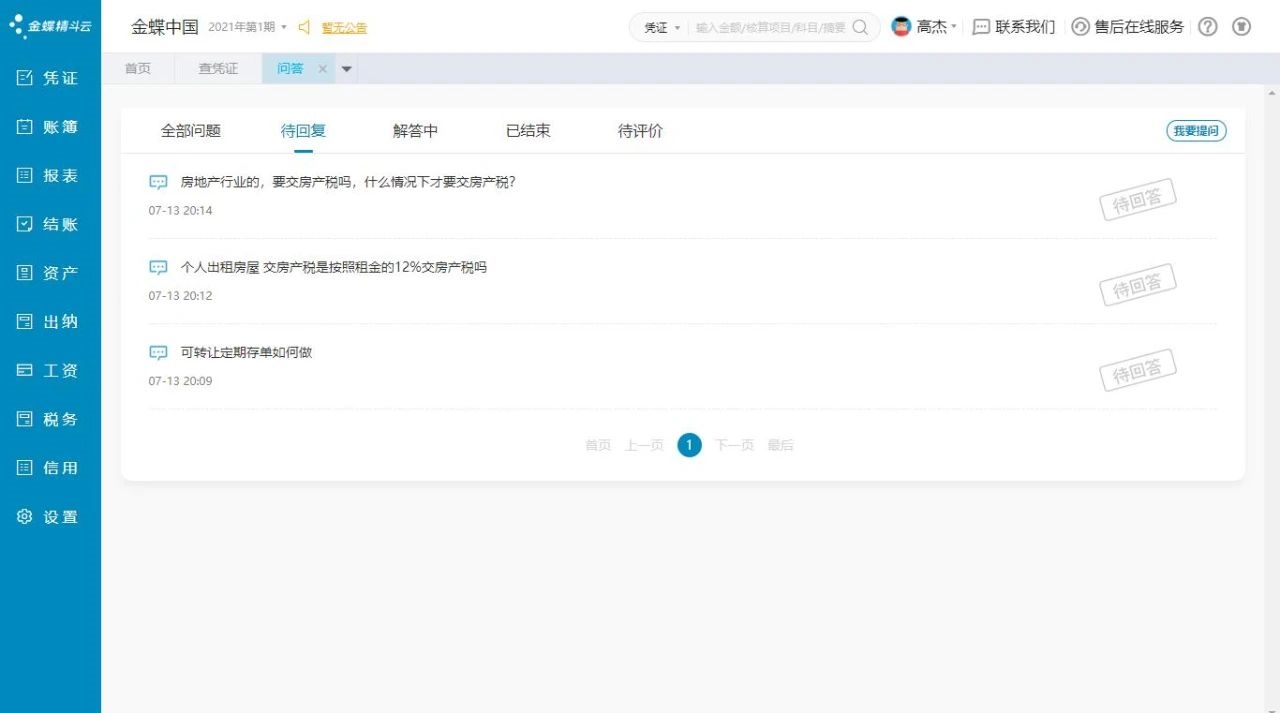
Task: Click the 我要提问 button
Action: [1196, 131]
